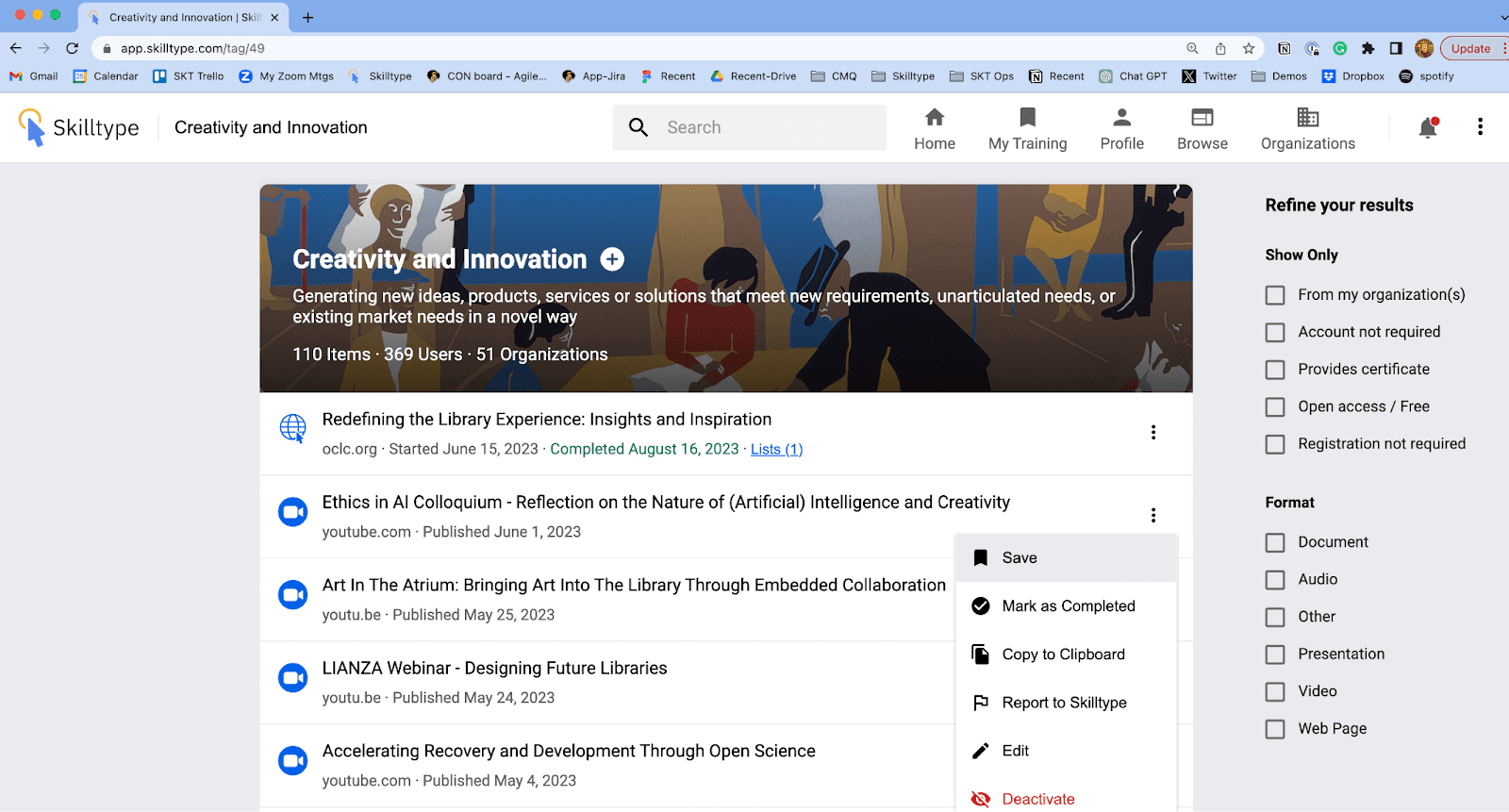Reload the browser page
This screenshot has width=1509, height=812.
[72, 48]
